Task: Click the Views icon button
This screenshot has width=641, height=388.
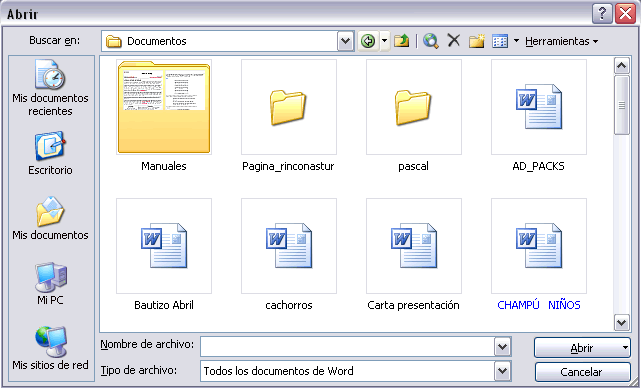Action: [x=500, y=41]
